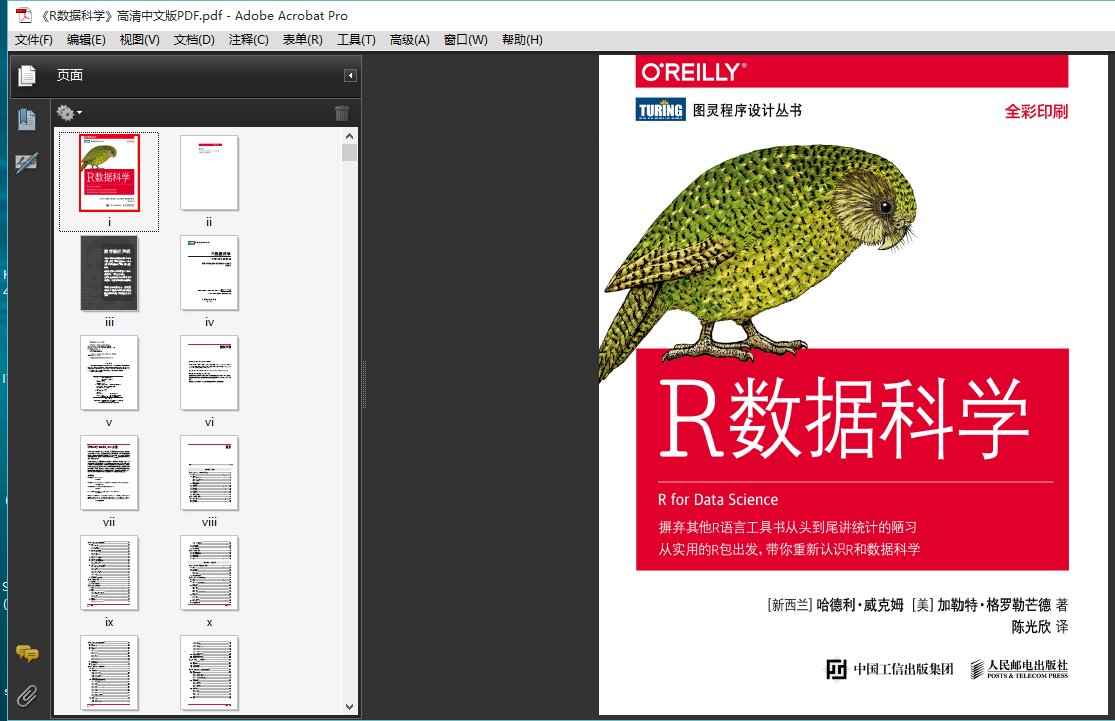
Task: Select page thumbnail vii
Action: pos(109,474)
